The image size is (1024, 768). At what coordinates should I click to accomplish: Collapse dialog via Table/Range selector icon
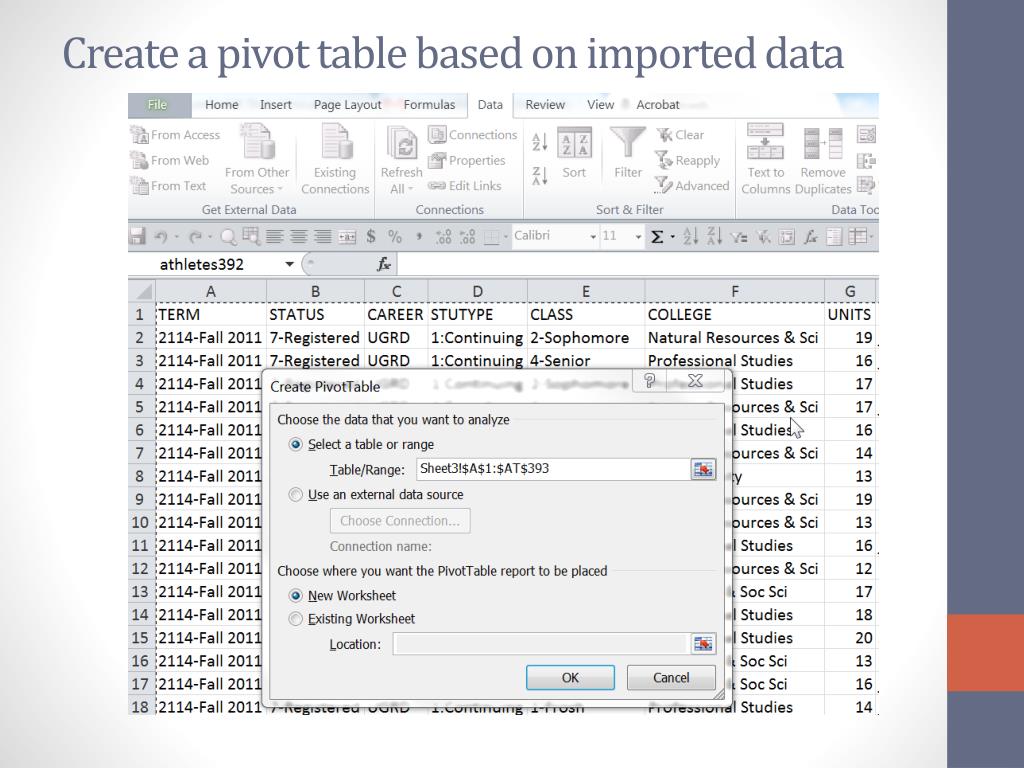[703, 470]
